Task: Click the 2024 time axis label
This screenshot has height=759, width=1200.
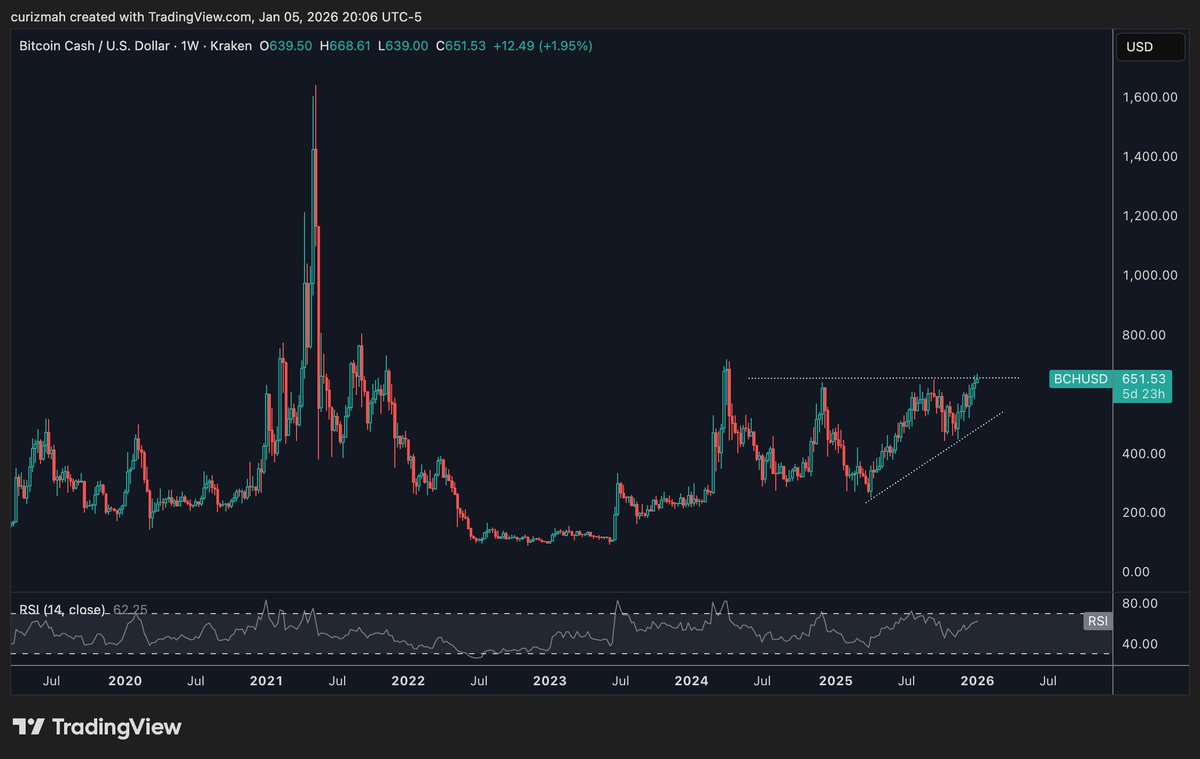Action: point(692,681)
